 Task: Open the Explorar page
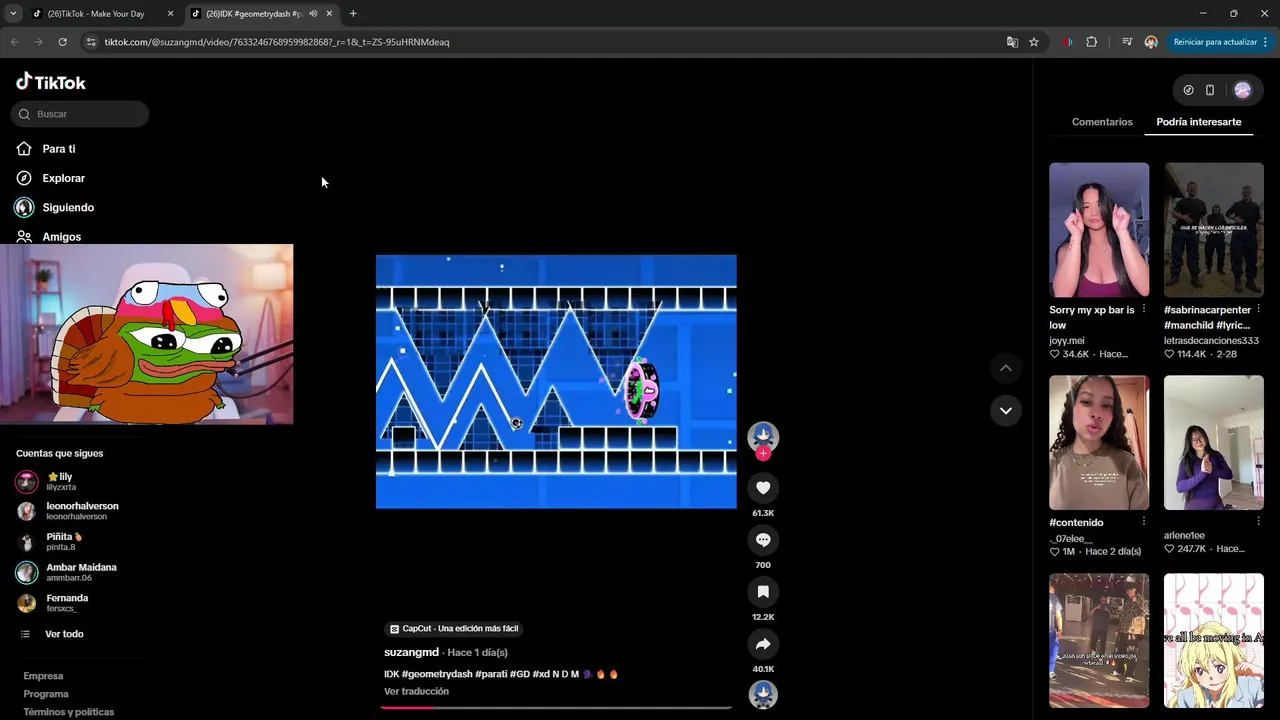pos(50,178)
